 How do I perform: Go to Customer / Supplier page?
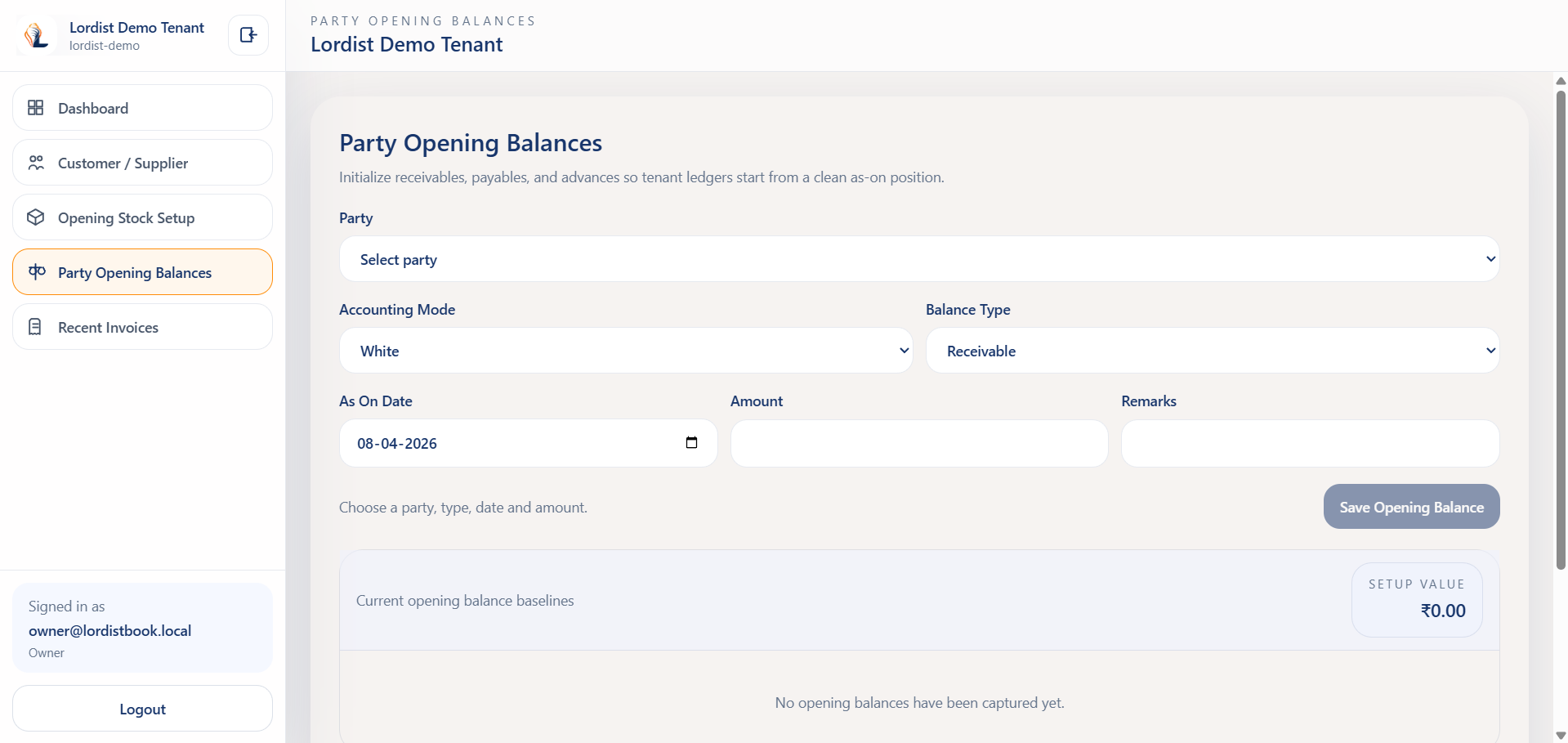click(142, 163)
